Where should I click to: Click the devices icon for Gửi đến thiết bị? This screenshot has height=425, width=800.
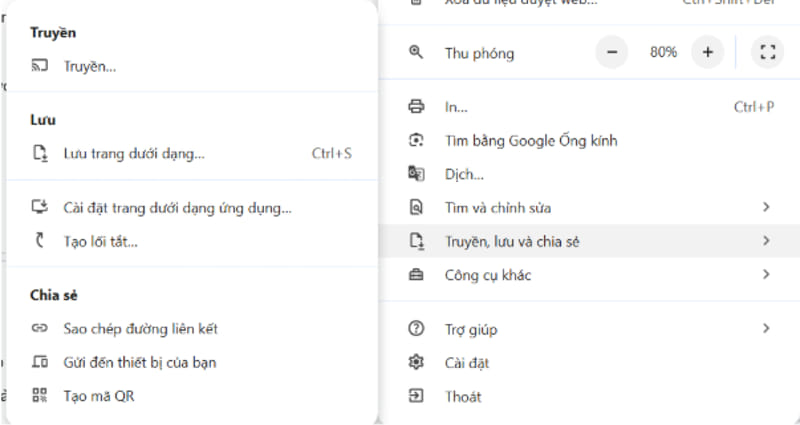tap(40, 362)
